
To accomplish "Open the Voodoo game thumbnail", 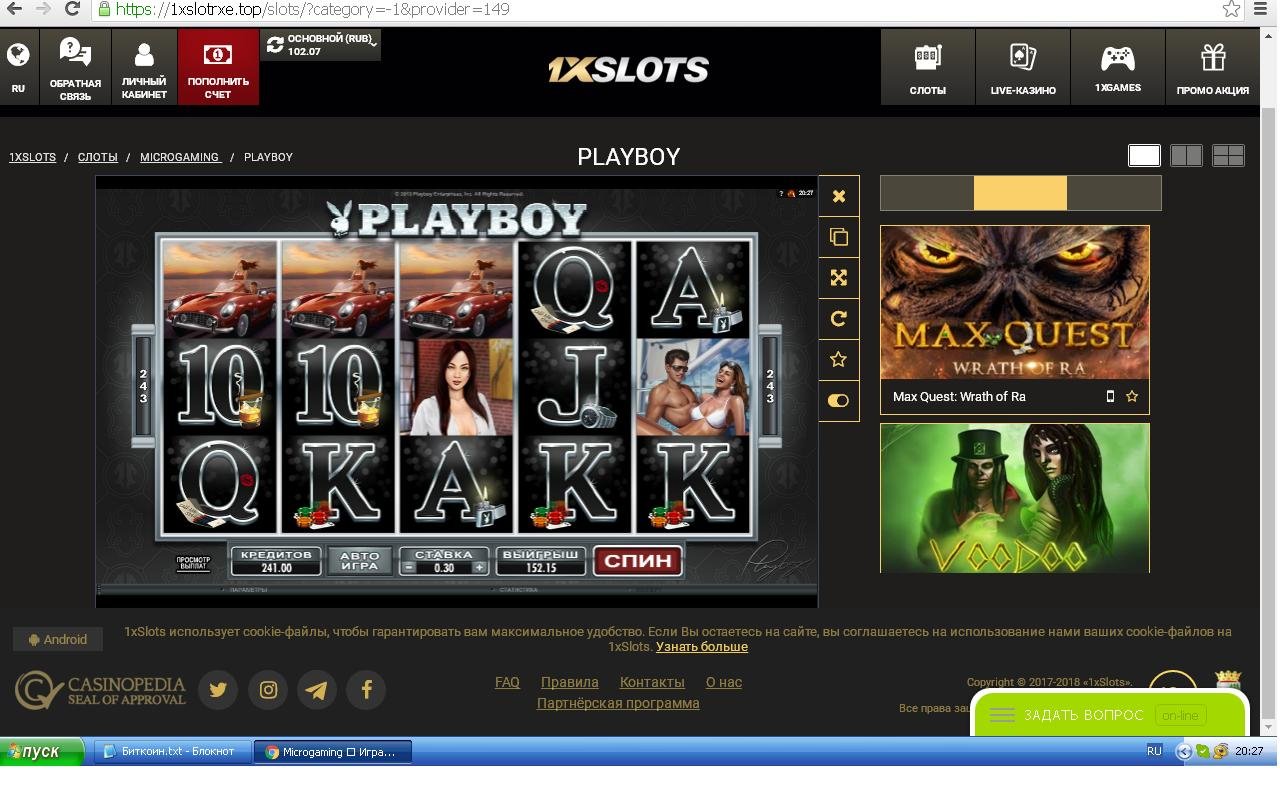I will coord(1015,498).
